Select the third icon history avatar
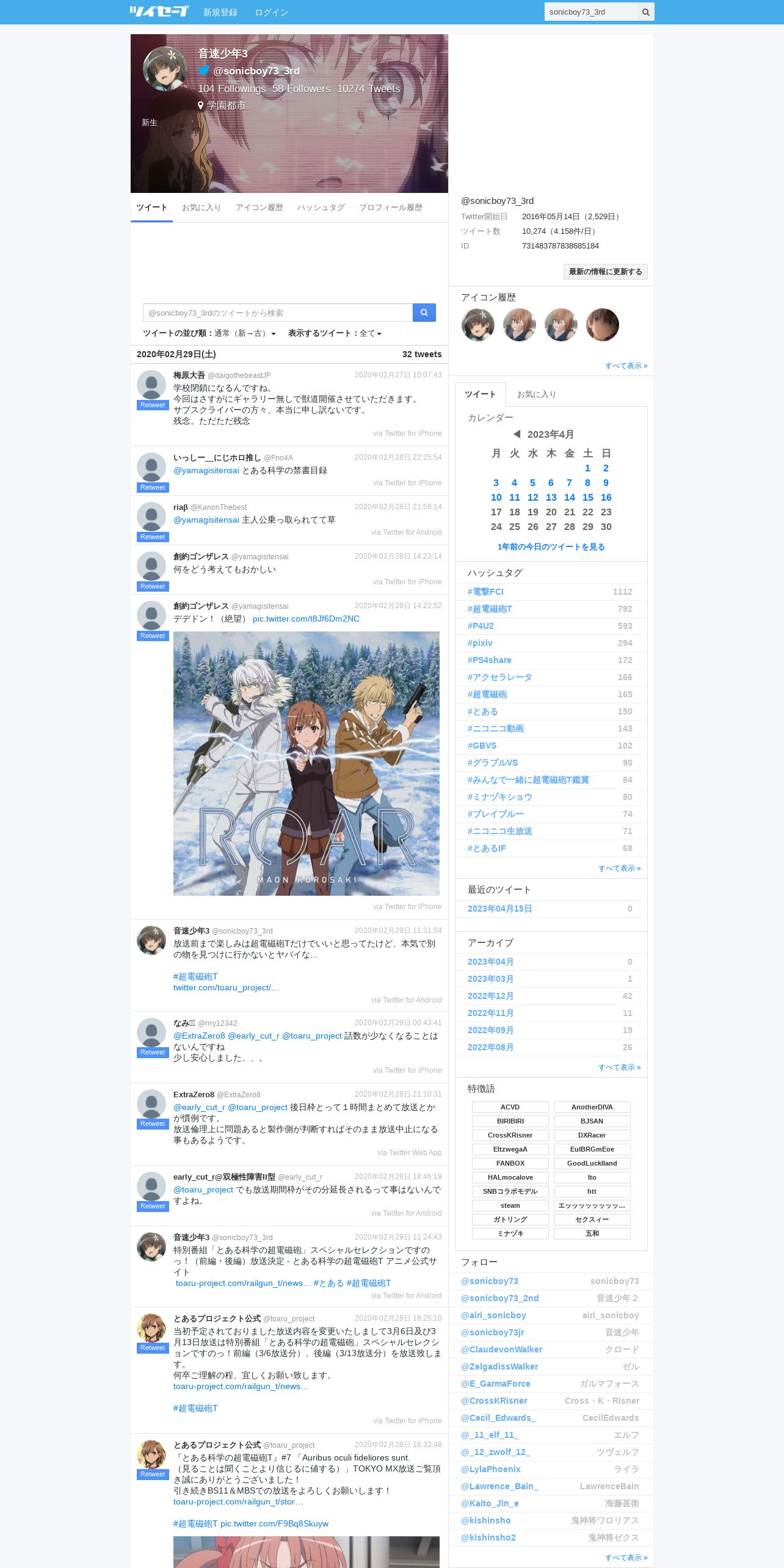 click(x=561, y=325)
